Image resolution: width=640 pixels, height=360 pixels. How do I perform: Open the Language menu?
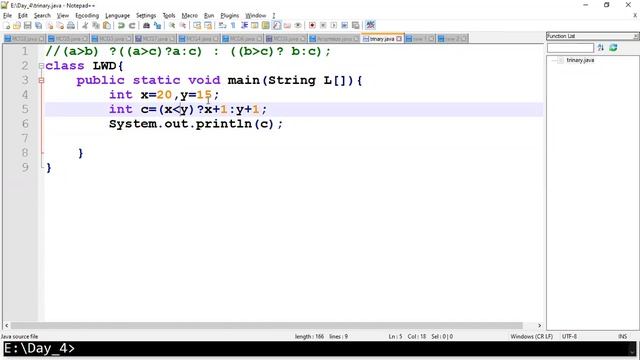pos(117,16)
